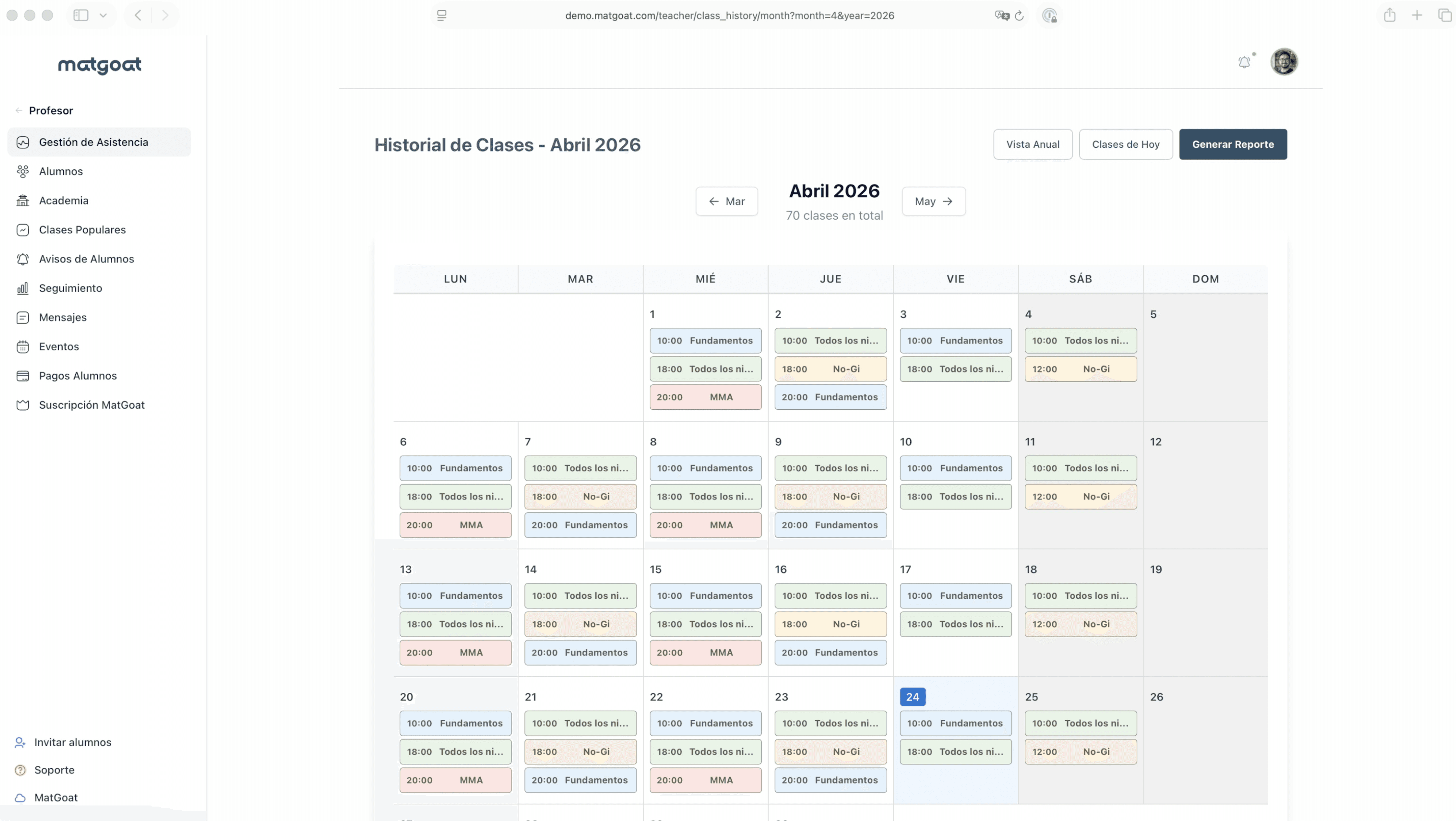
Task: Click the Invitar alumnos person icon
Action: (20, 742)
